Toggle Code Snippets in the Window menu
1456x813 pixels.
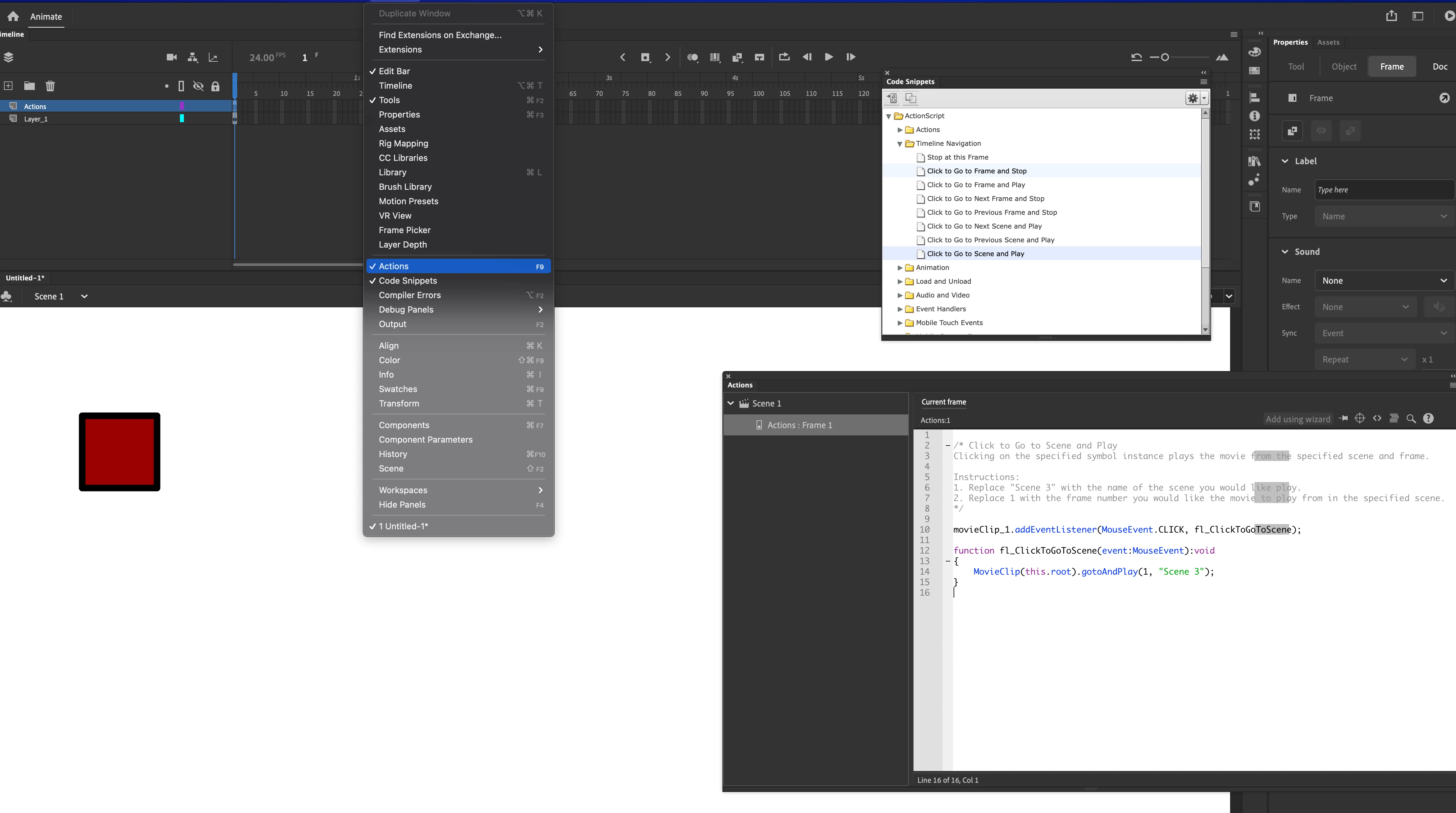408,281
